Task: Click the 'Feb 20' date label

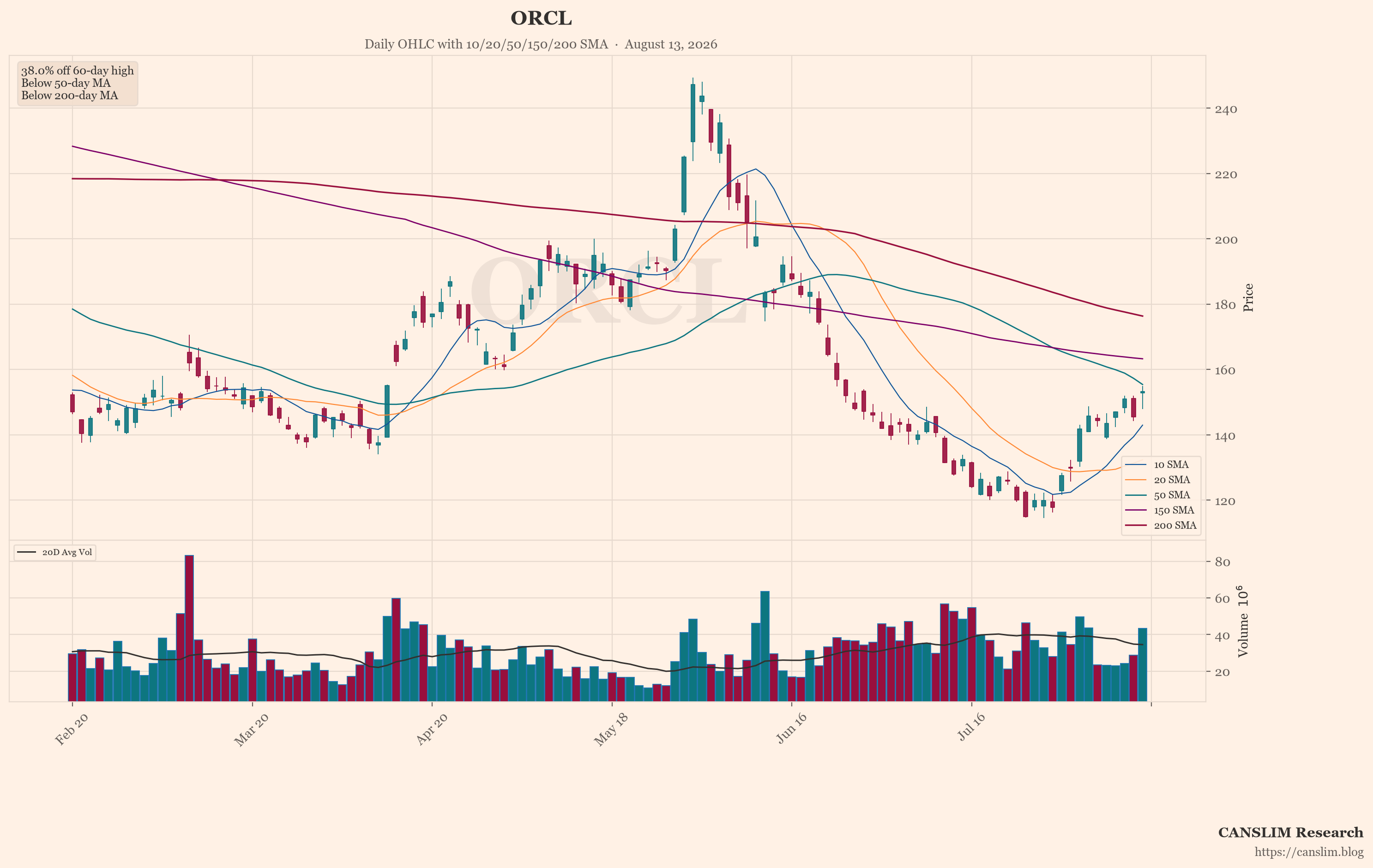Action: coord(72,729)
